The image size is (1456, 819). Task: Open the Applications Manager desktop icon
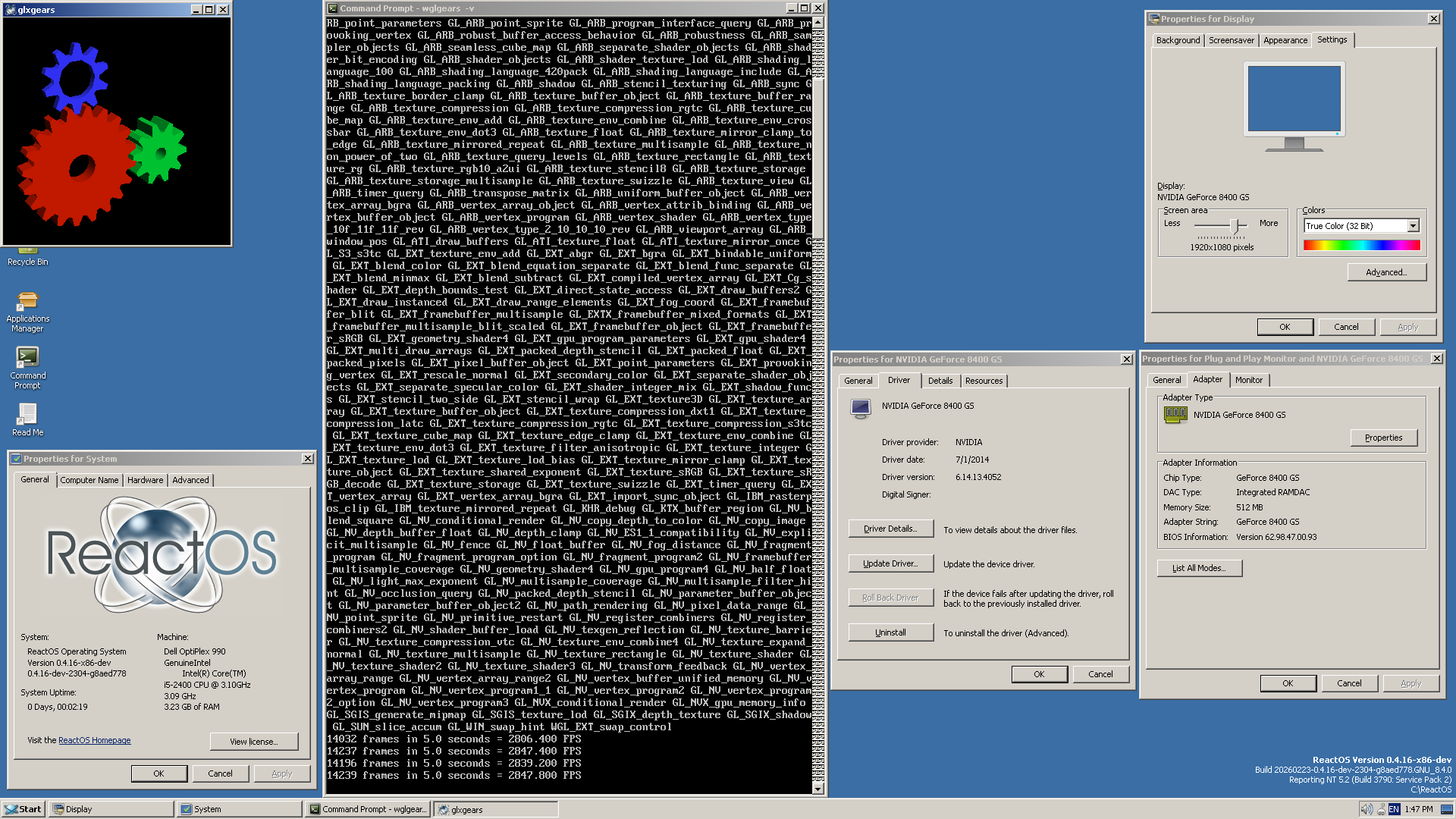point(27,302)
